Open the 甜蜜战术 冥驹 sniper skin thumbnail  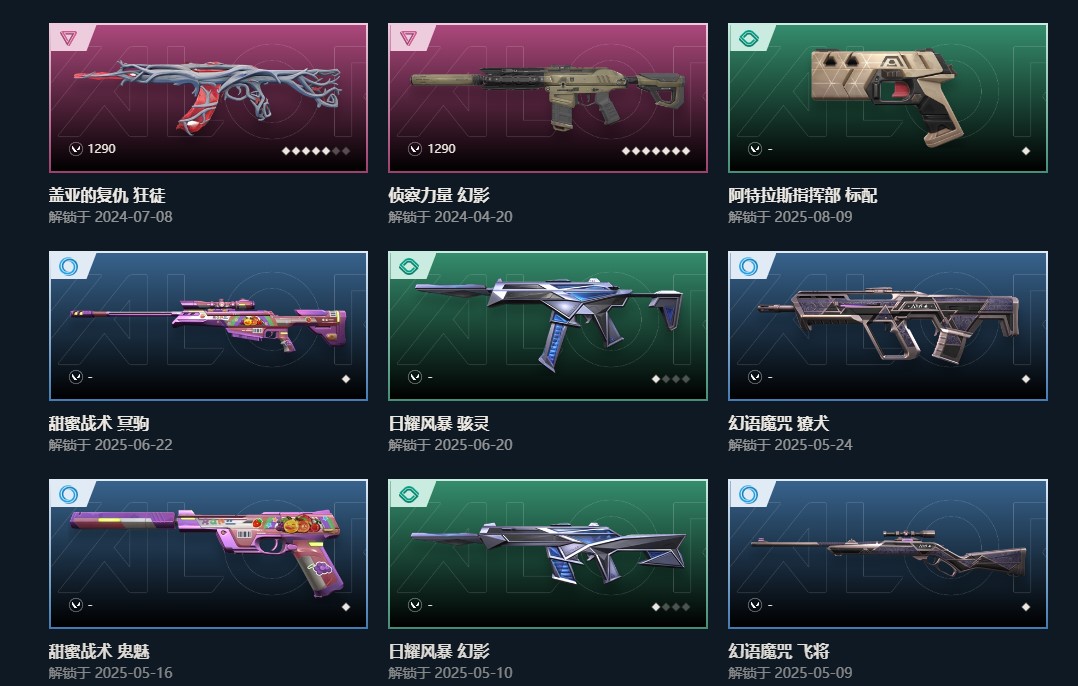click(x=208, y=326)
